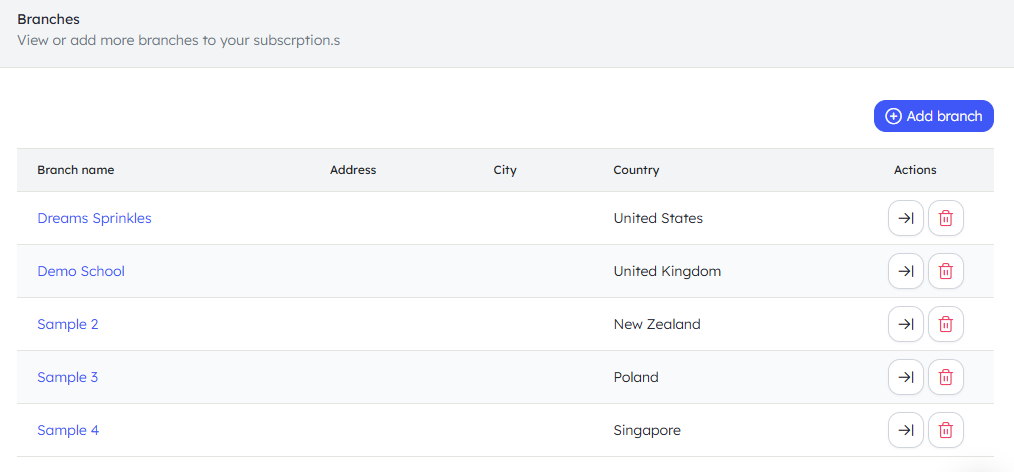This screenshot has width=1014, height=472.
Task: Click the Add branch button
Action: point(933,116)
